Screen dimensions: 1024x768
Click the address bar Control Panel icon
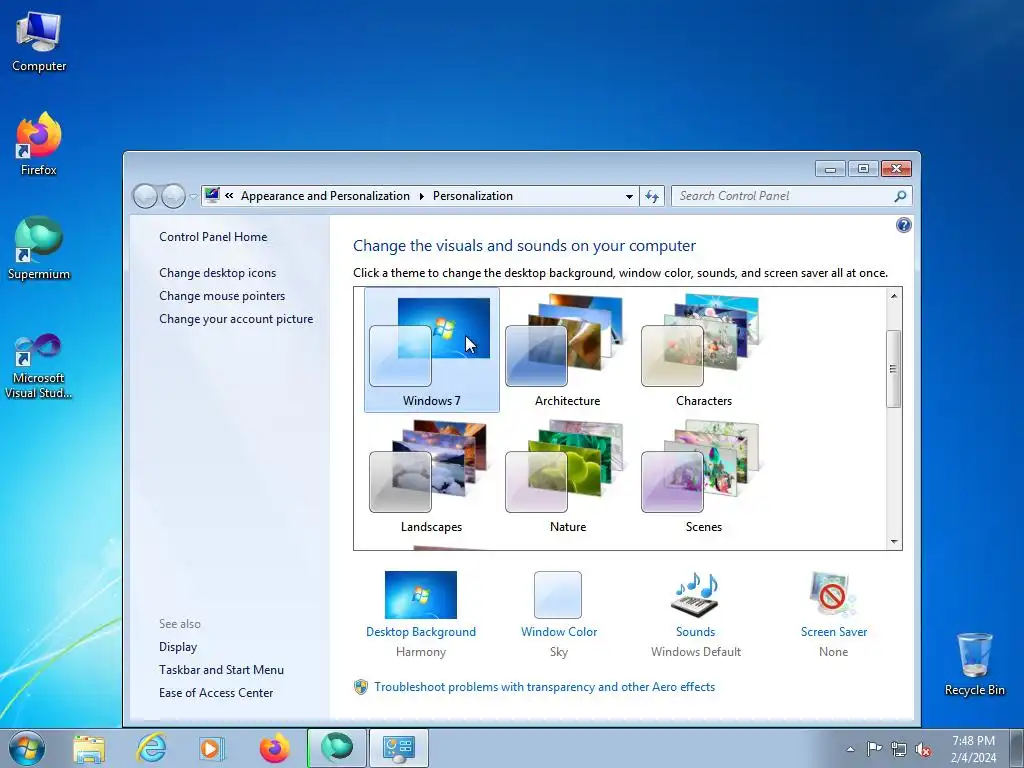[x=212, y=195]
